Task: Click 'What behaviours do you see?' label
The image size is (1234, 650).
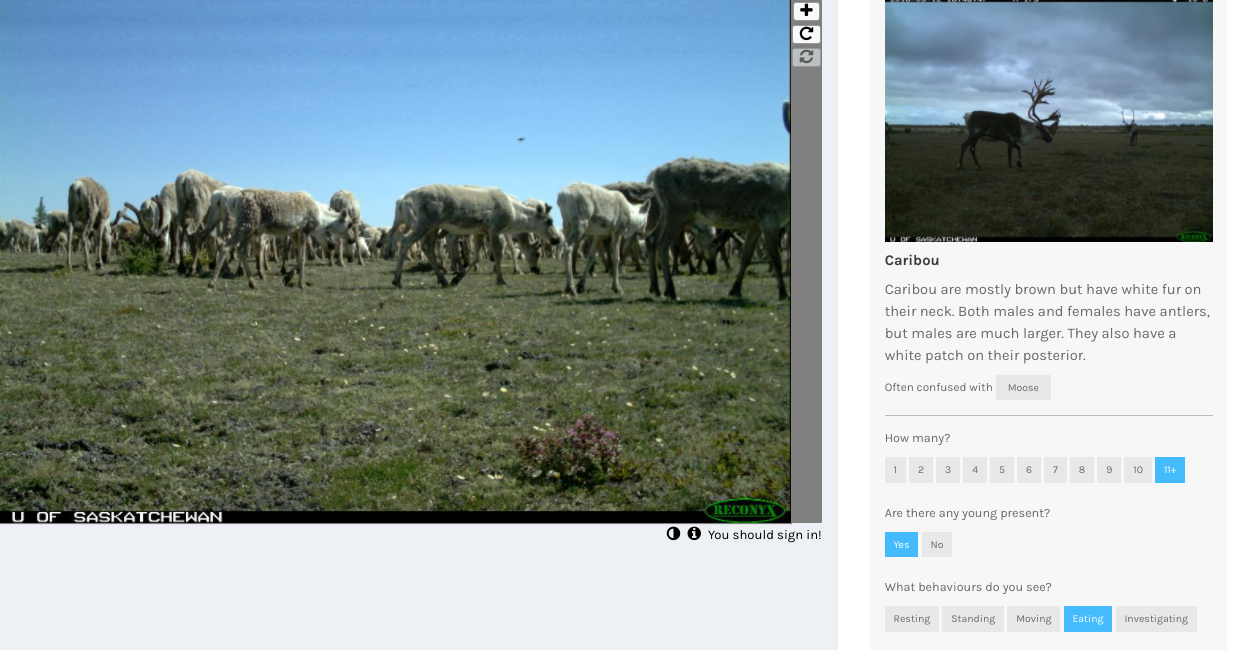Action: [x=968, y=587]
